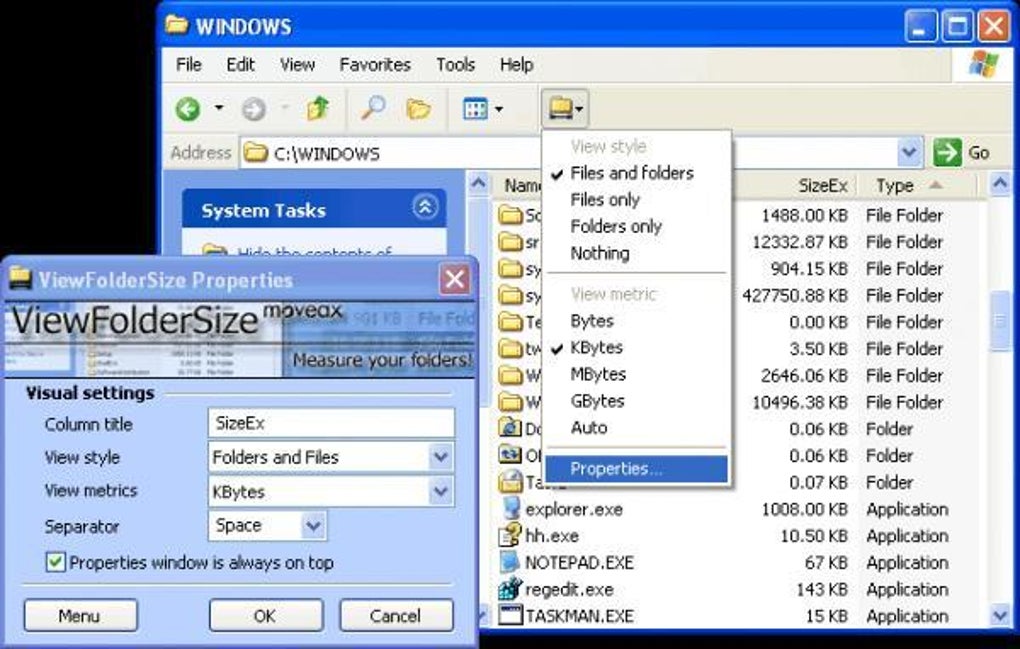Select Properties... in the dropdown menu
Viewport: 1020px width, 649px height.
637,469
